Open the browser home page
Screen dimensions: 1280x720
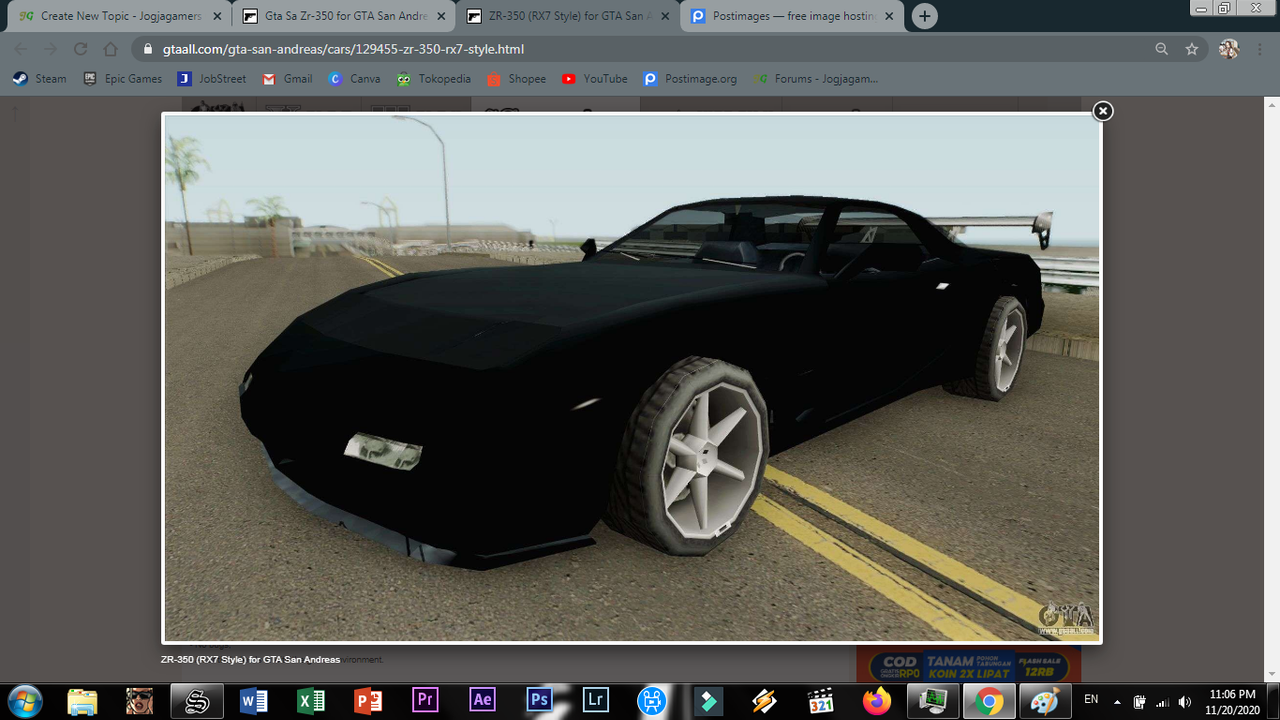pos(110,49)
